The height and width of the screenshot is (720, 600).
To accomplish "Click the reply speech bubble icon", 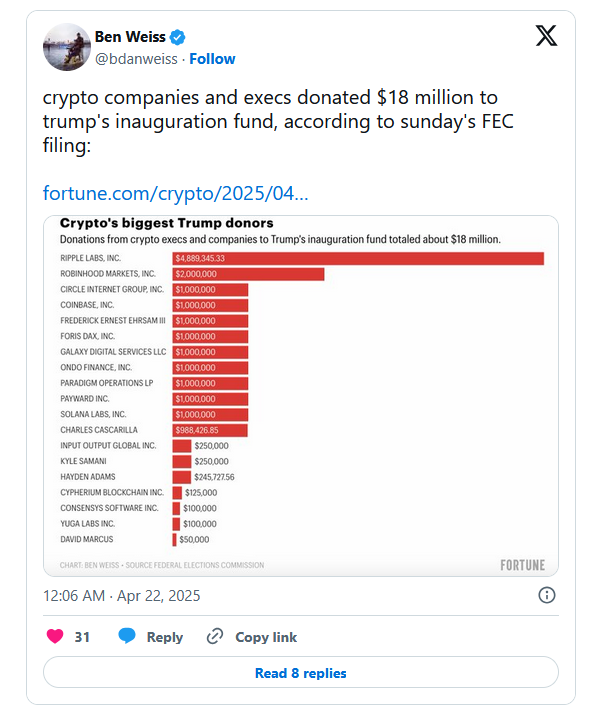I will point(127,636).
